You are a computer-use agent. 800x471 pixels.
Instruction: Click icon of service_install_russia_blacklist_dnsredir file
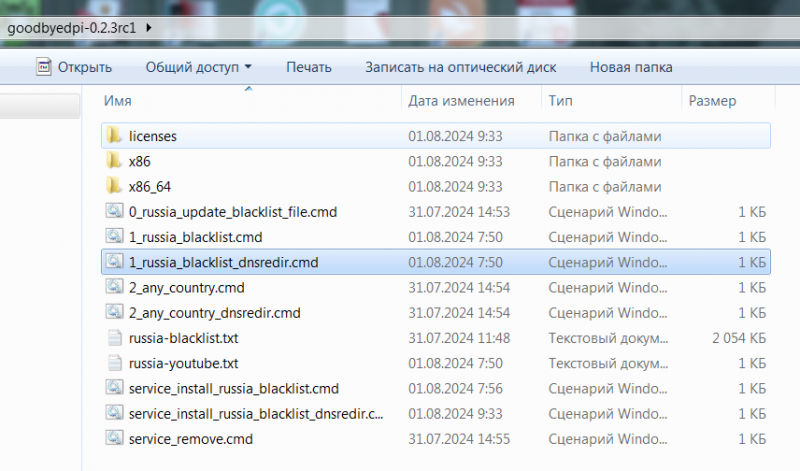coord(114,413)
